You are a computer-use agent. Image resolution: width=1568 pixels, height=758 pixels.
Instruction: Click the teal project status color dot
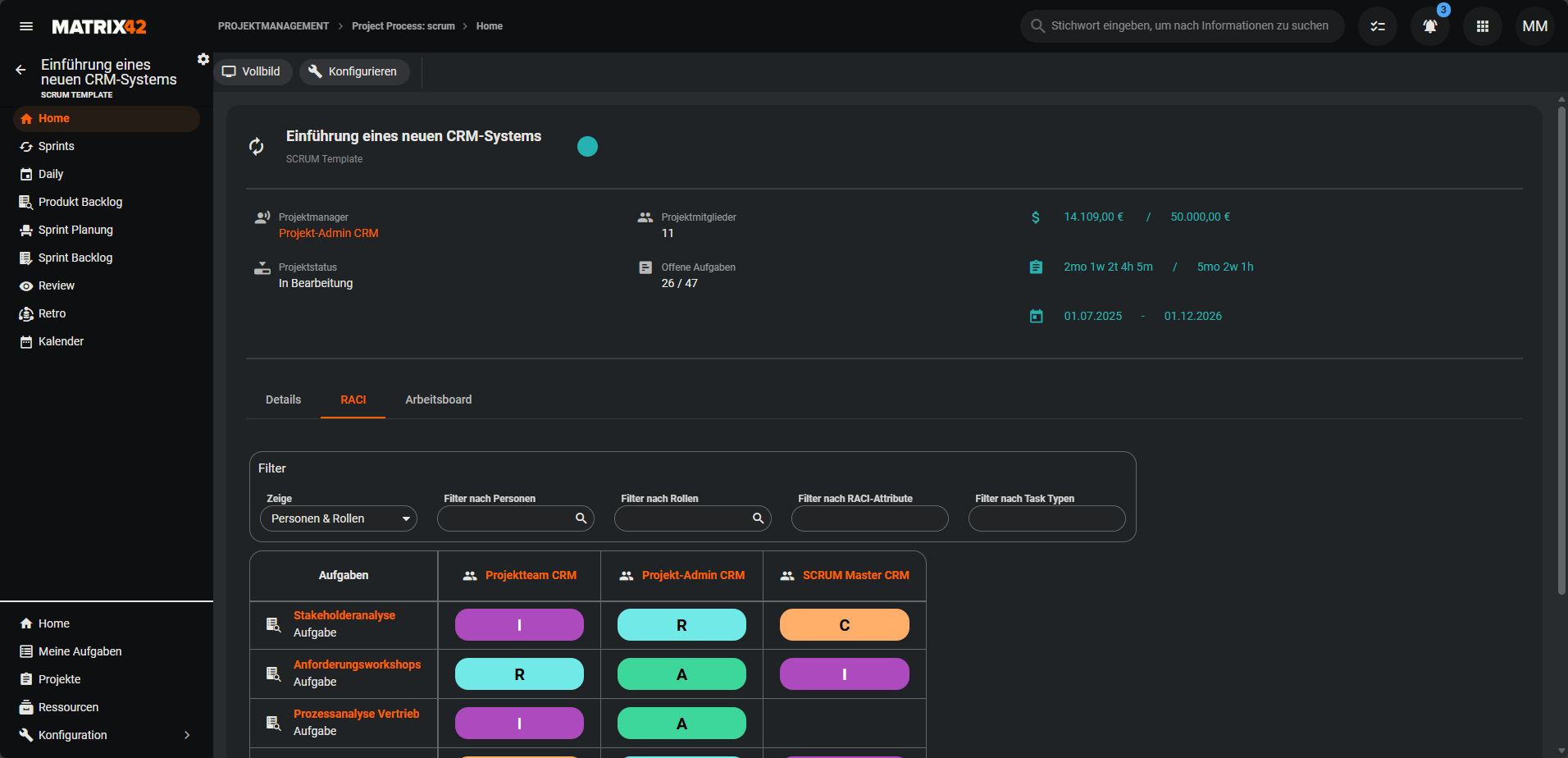click(587, 146)
